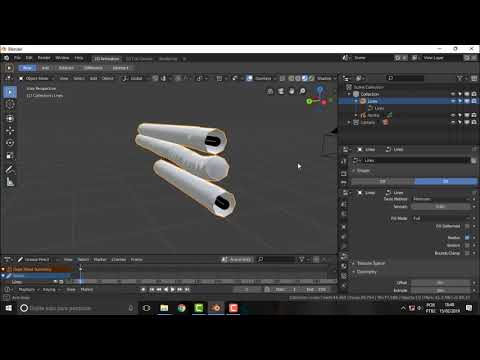Select LookDev viewport shading icon

click(305, 78)
